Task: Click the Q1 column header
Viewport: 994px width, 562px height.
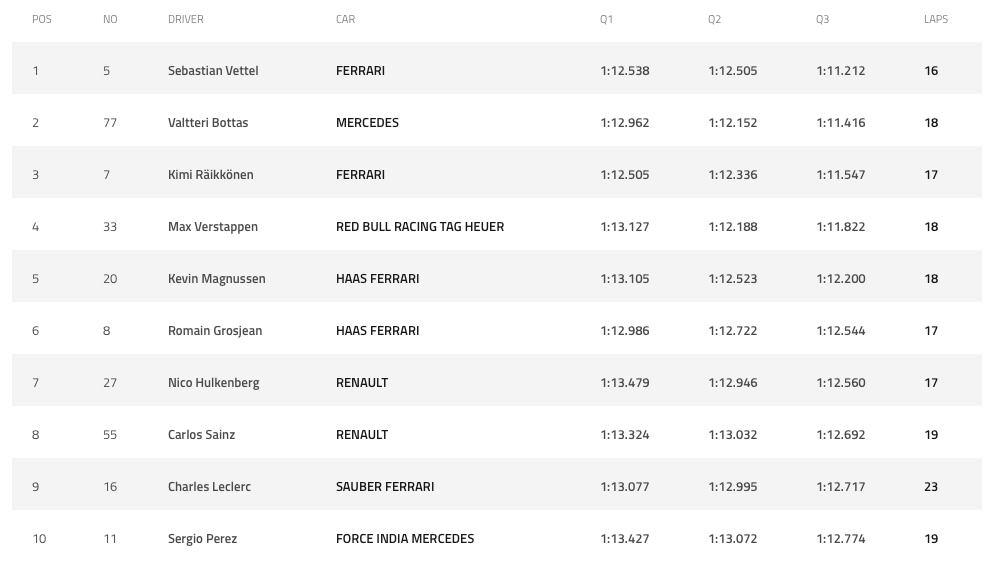Action: [607, 19]
